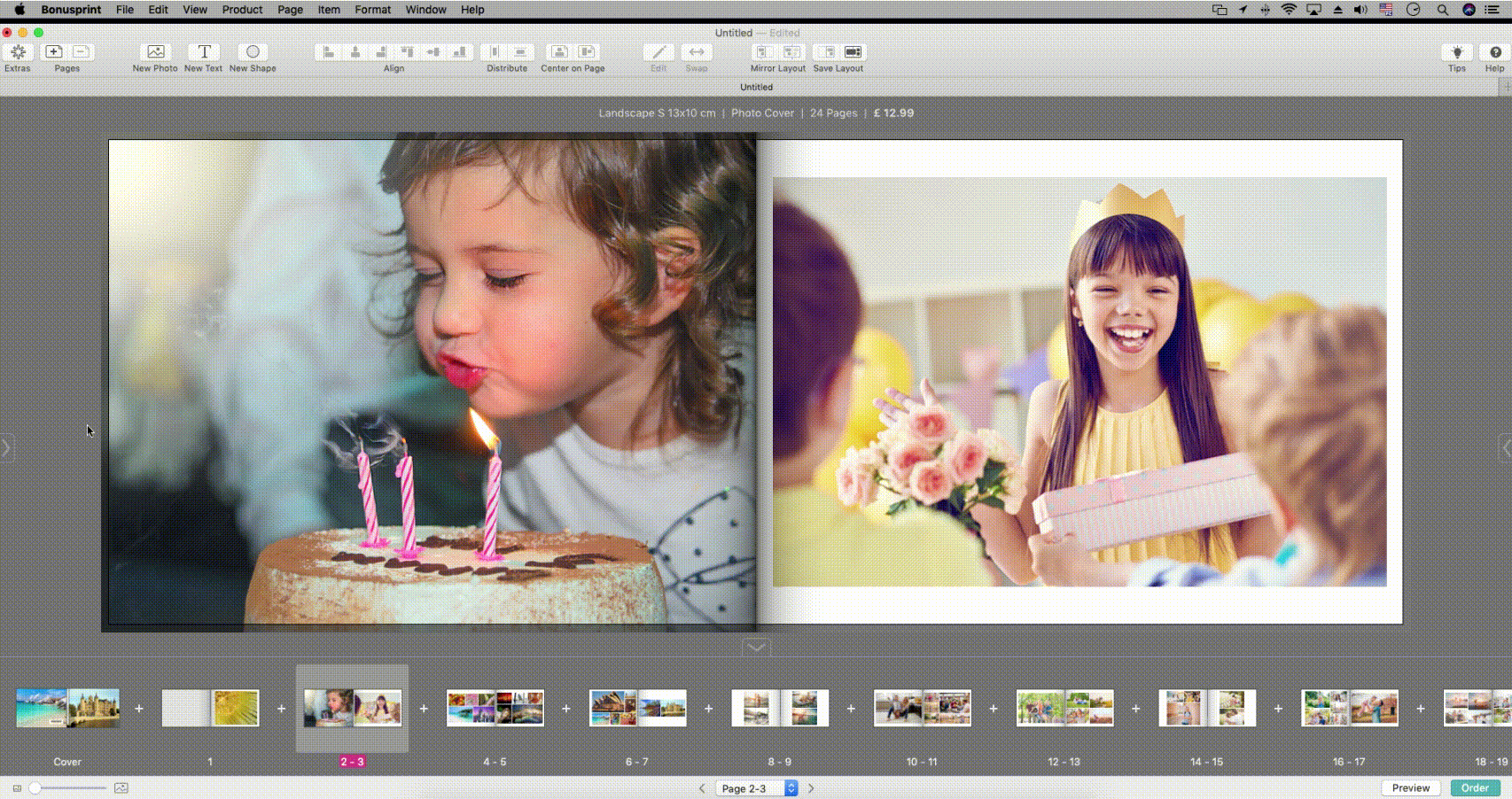The image size is (1512, 799).
Task: Click the large zoom-in image icon
Action: (x=121, y=787)
